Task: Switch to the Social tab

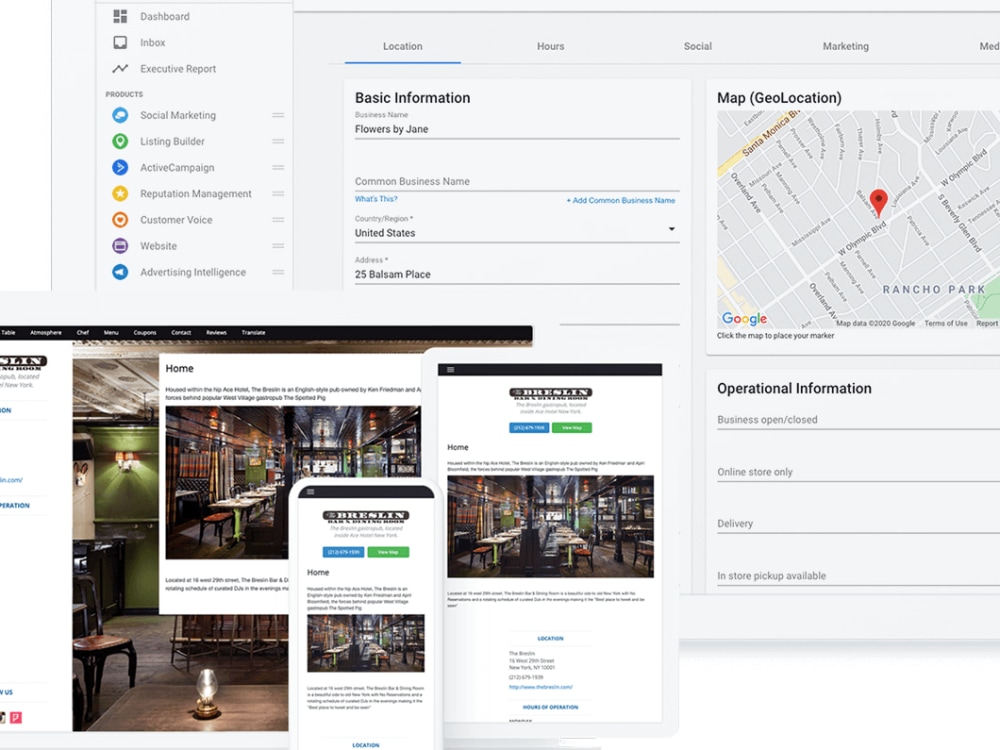Action: 698,46
